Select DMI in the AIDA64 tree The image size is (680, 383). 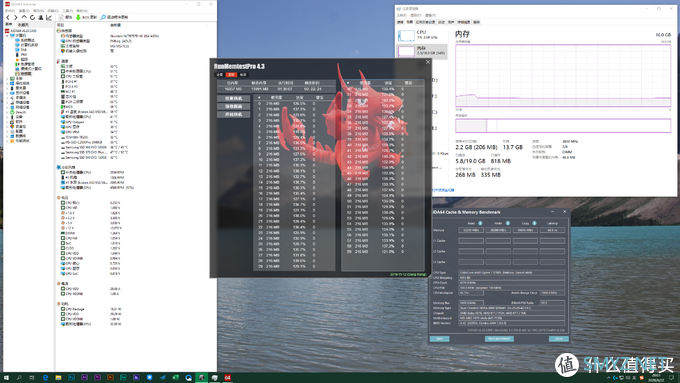click(x=22, y=49)
